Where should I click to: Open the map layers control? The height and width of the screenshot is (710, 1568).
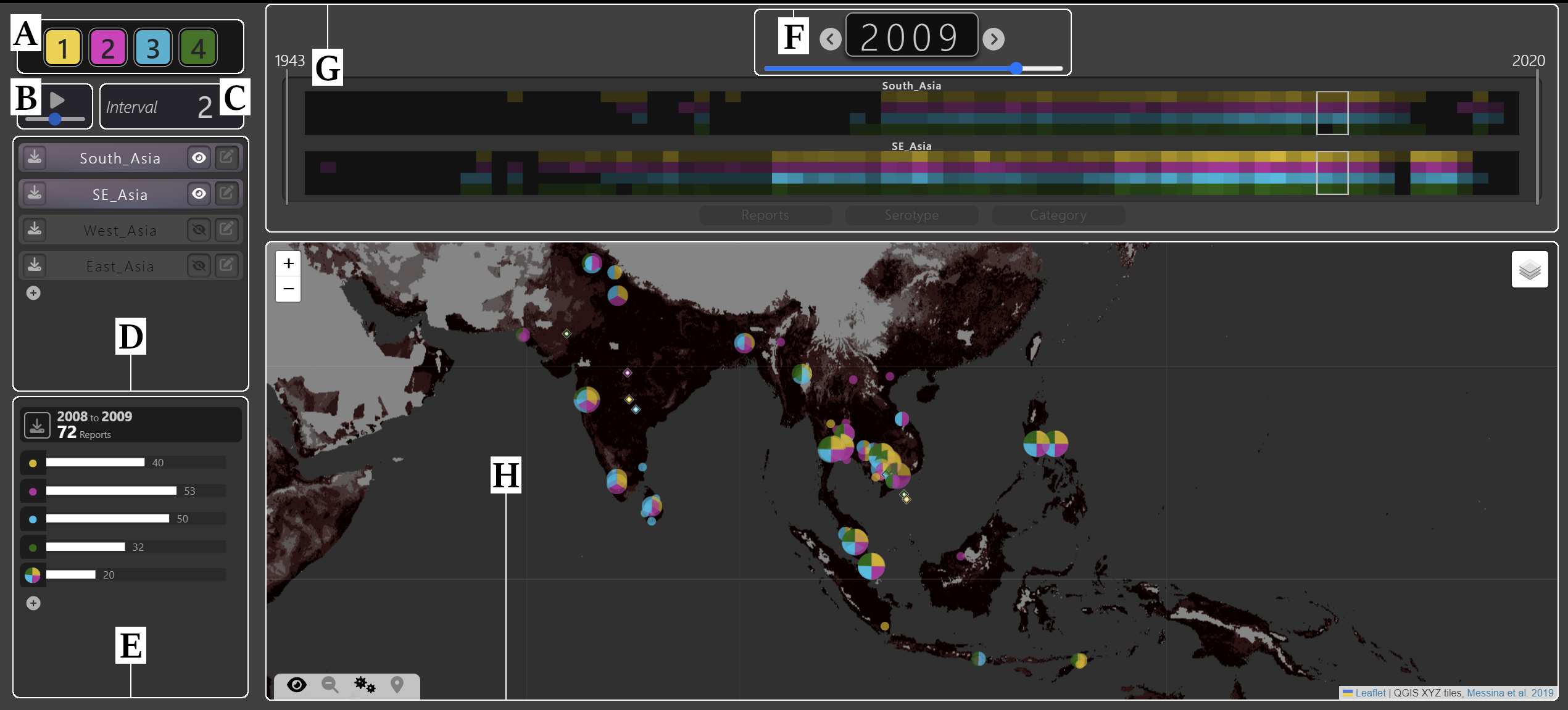(x=1529, y=270)
